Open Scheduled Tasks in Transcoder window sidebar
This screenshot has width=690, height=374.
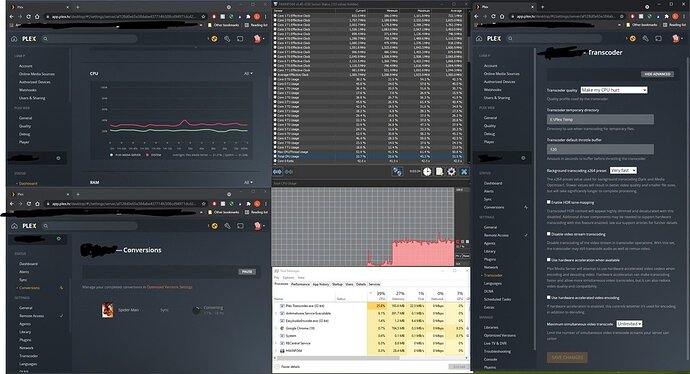tap(498, 299)
